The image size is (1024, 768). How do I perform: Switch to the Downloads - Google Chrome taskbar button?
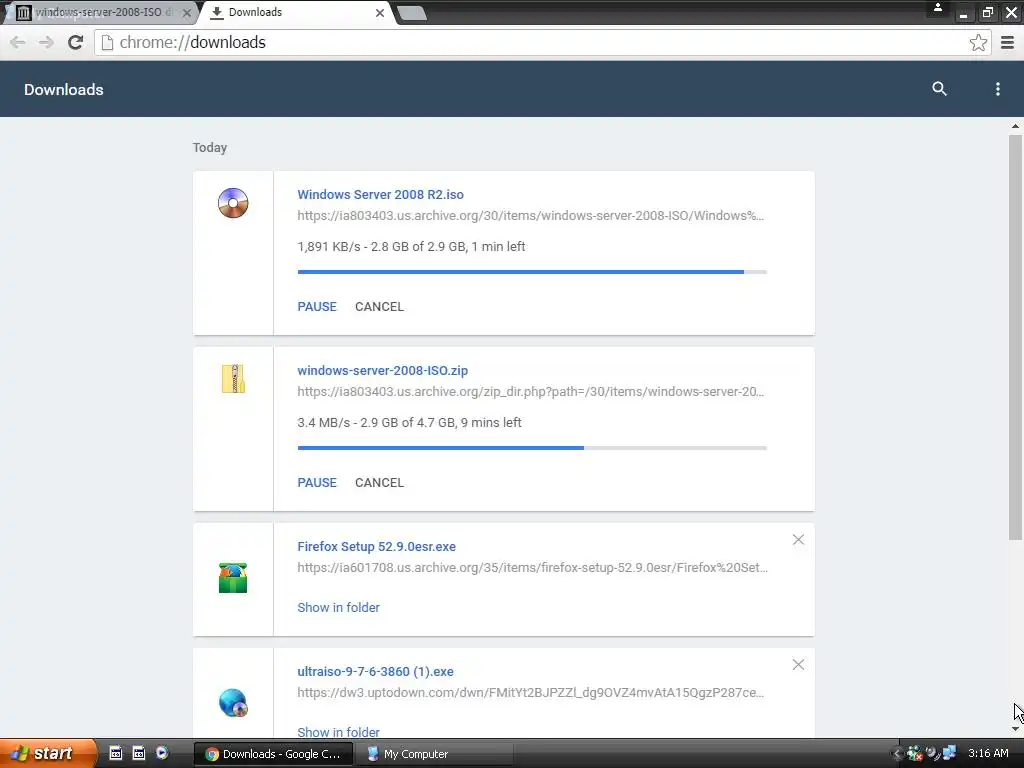[x=274, y=754]
